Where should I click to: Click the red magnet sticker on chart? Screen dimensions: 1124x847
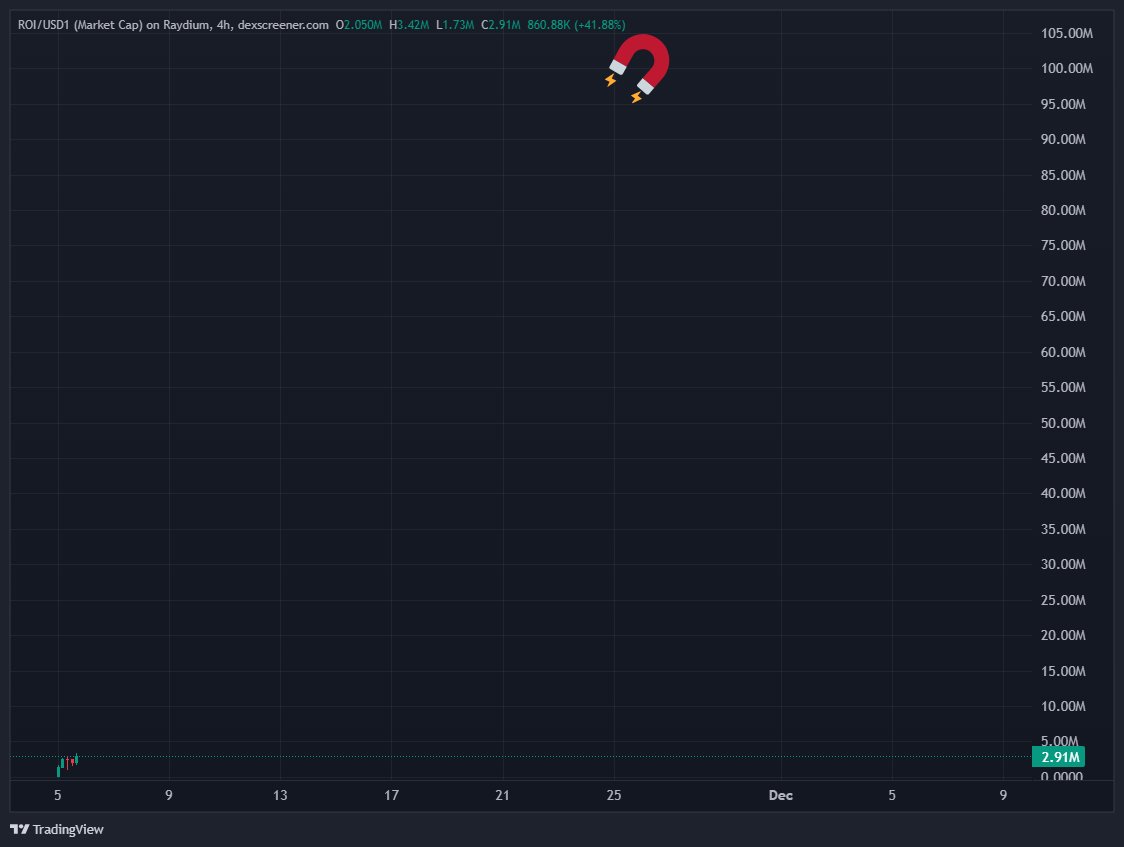[638, 68]
